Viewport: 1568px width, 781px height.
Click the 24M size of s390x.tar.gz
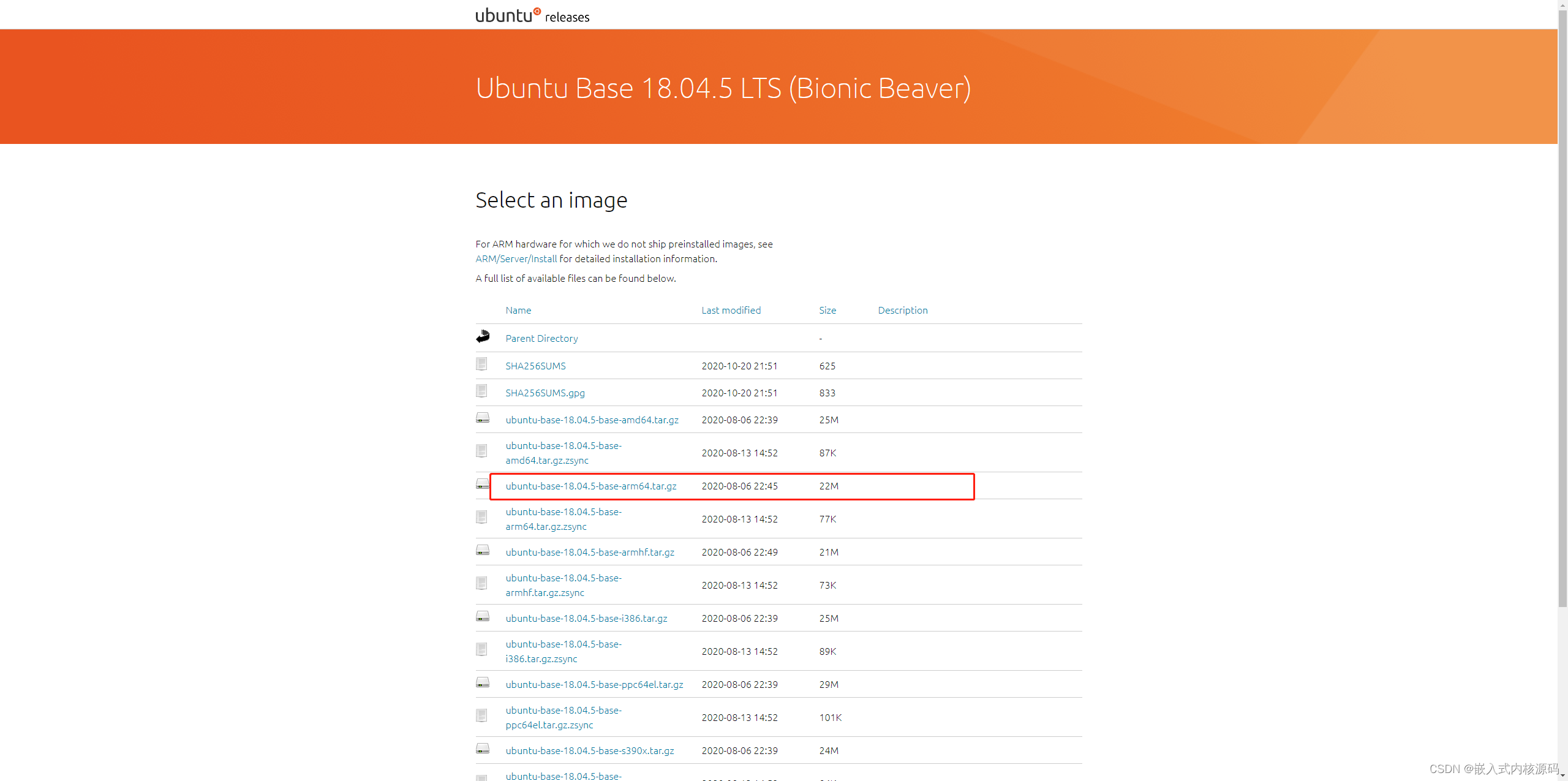[829, 750]
